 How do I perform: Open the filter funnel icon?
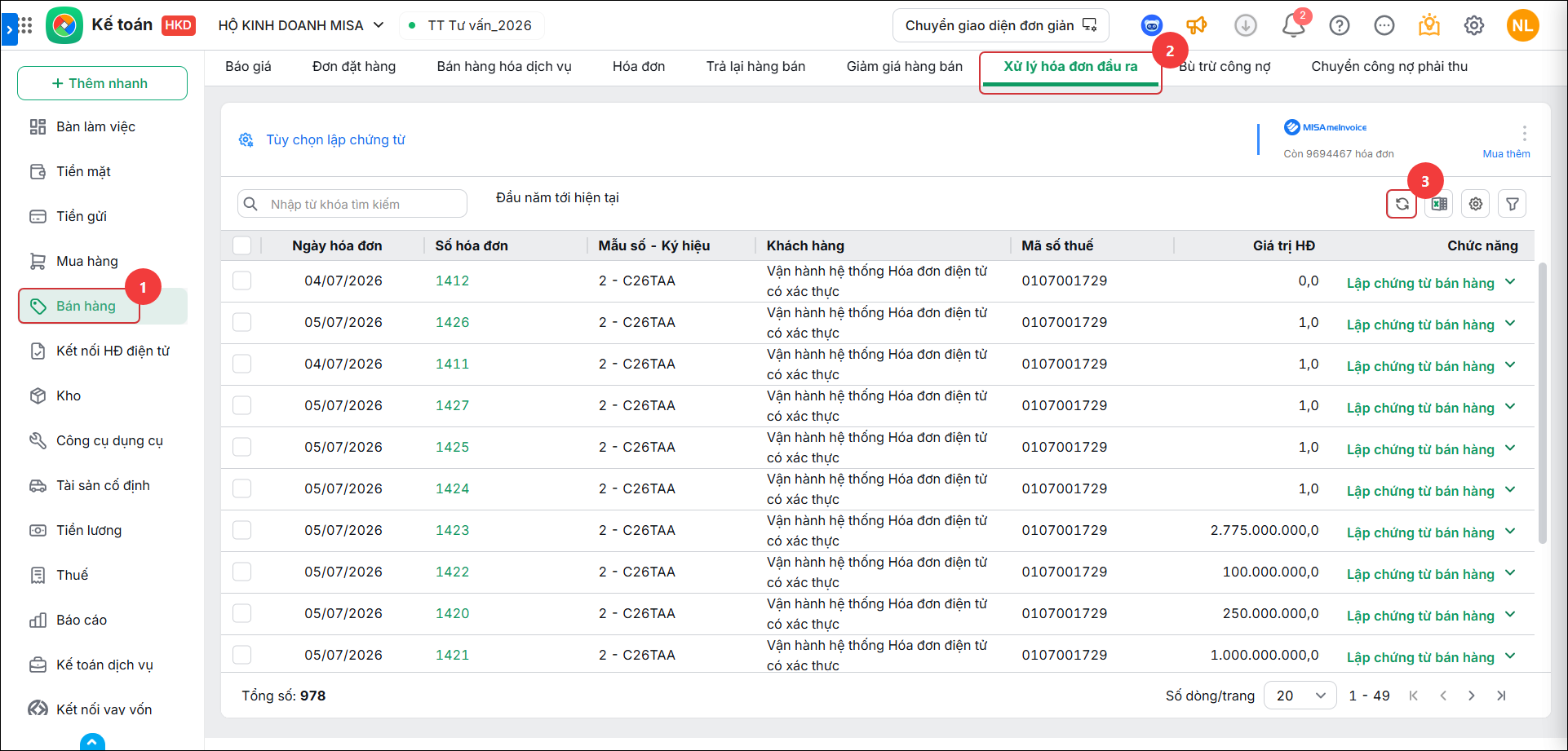click(1513, 204)
